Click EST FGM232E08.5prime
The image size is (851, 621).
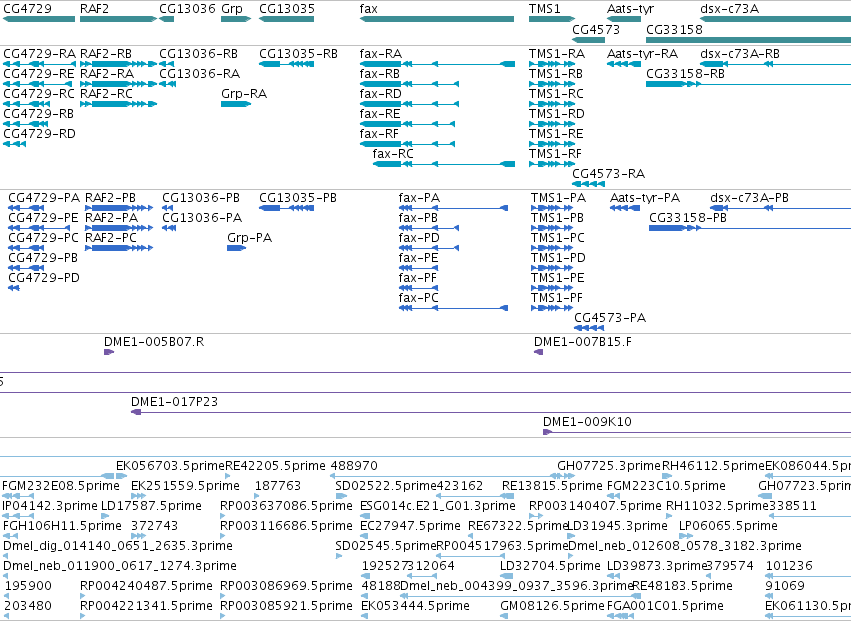click(60, 486)
